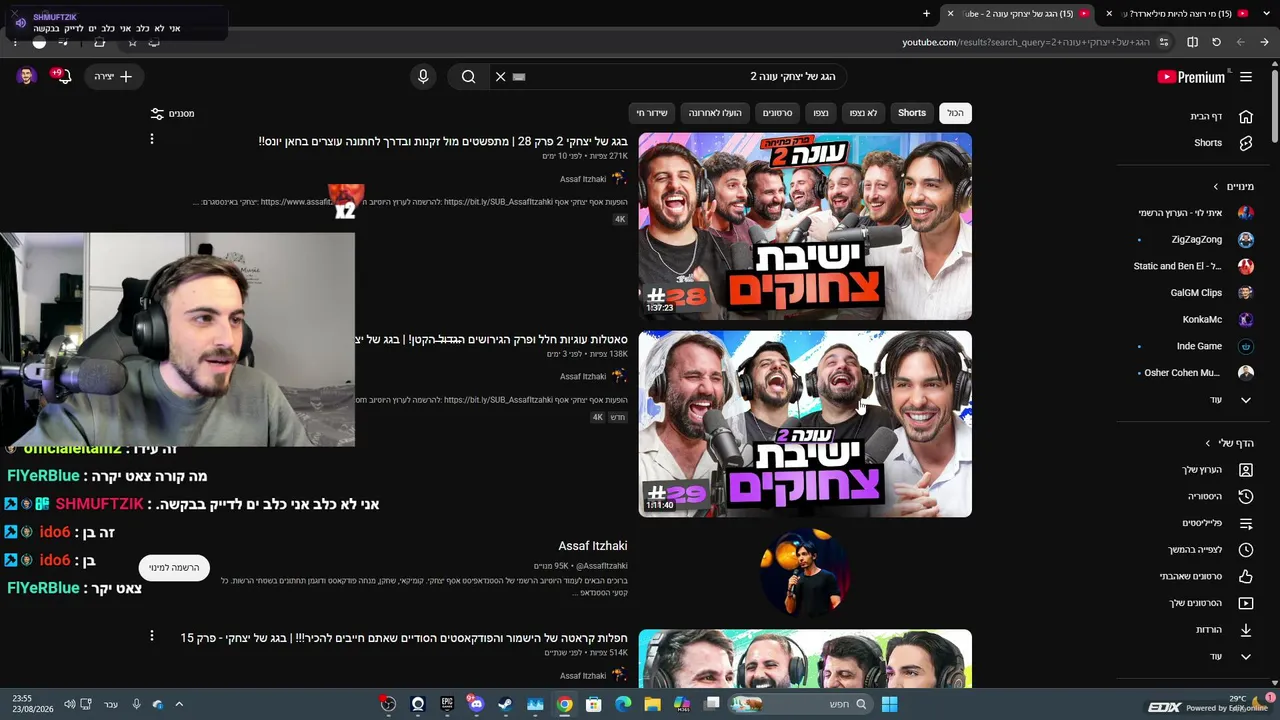
Task: Show hidden system tray icons chevron
Action: pos(179,704)
